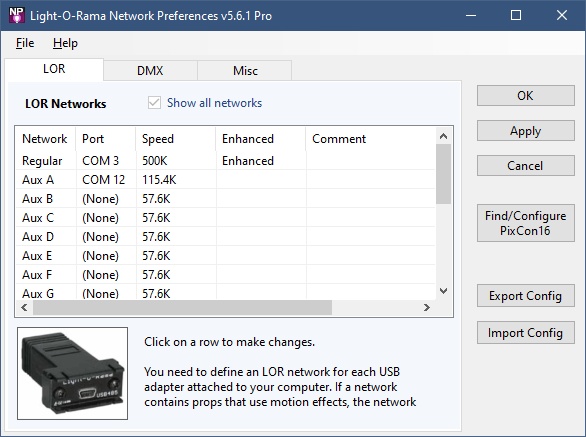Select the Aux C network row
This screenshot has height=437, width=586.
(x=226, y=218)
